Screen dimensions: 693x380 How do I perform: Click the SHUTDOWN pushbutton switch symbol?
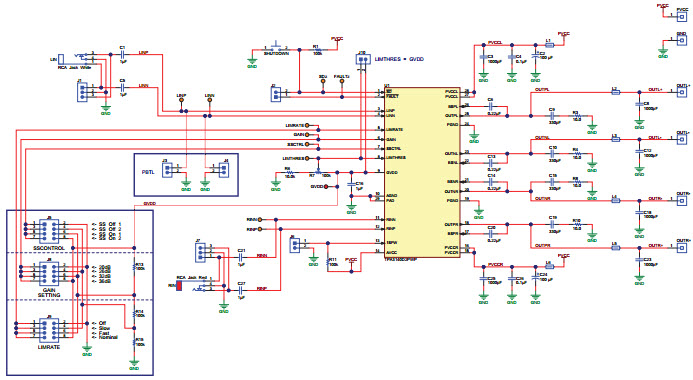pos(276,46)
